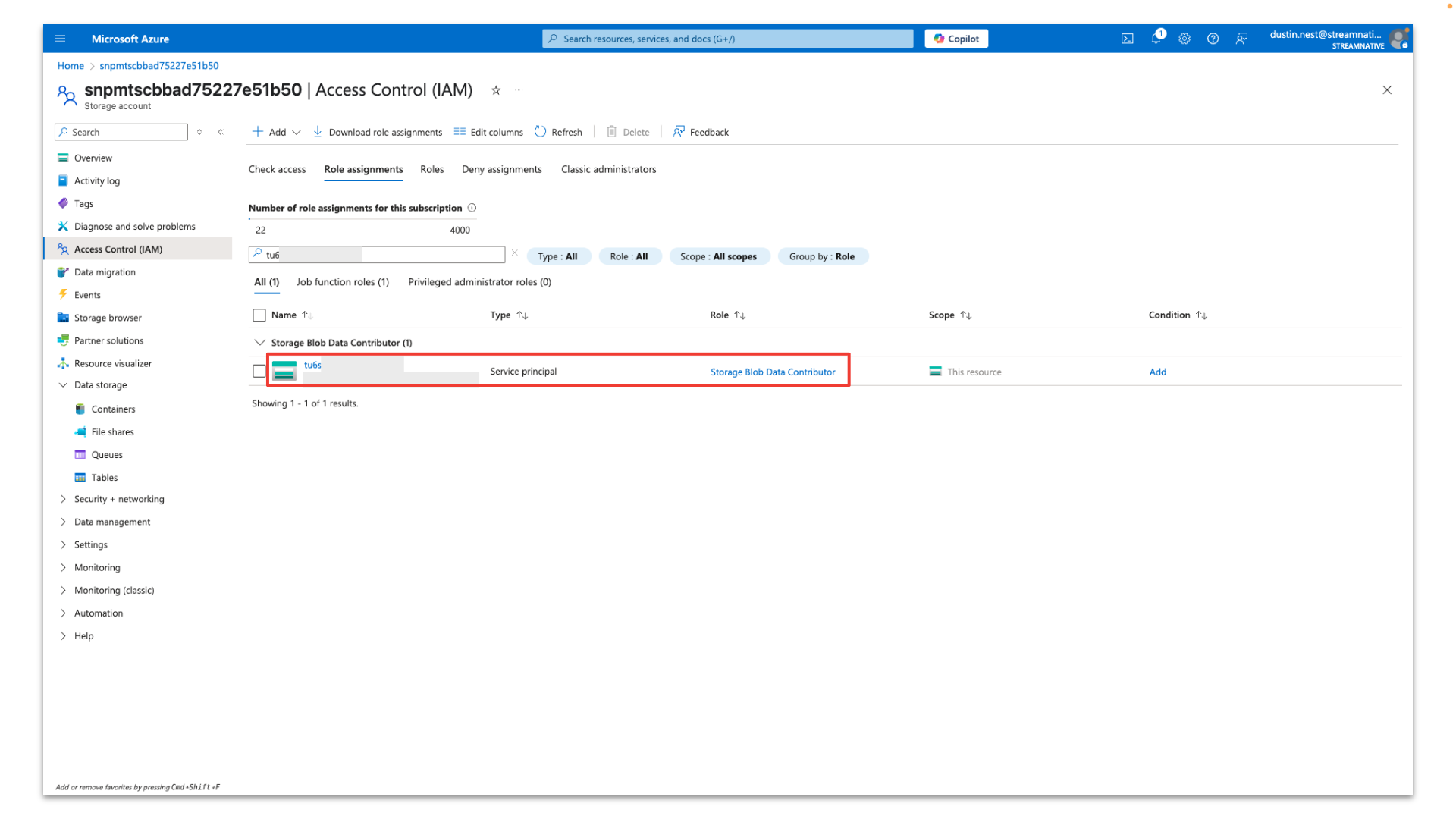Check the tu6s service principal row checkbox

[259, 372]
